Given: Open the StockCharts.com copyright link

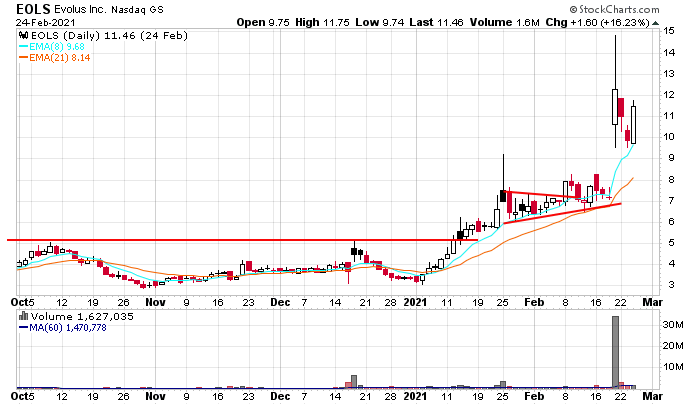Looking at the screenshot, I should pos(614,9).
